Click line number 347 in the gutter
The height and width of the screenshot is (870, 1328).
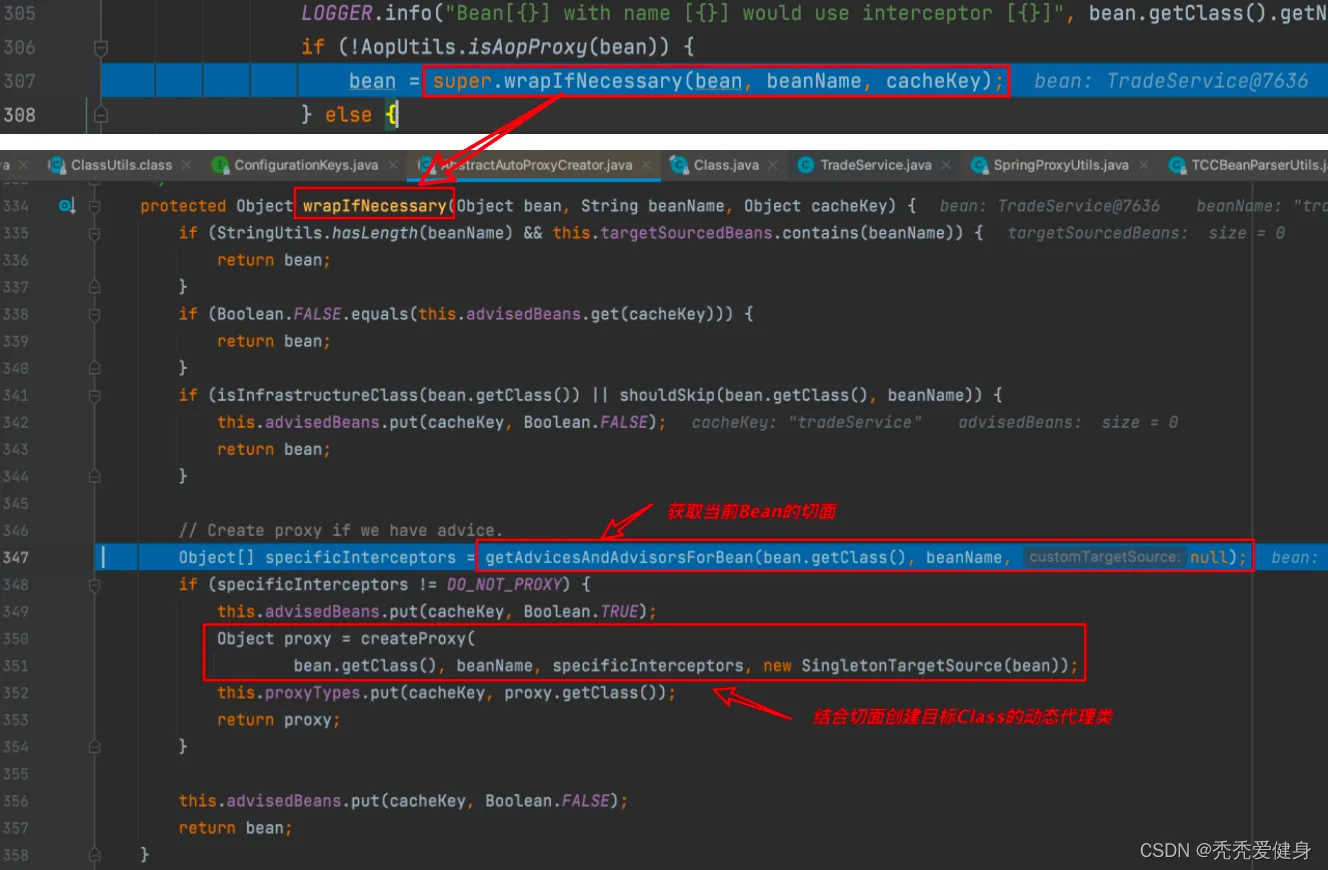click(x=15, y=557)
